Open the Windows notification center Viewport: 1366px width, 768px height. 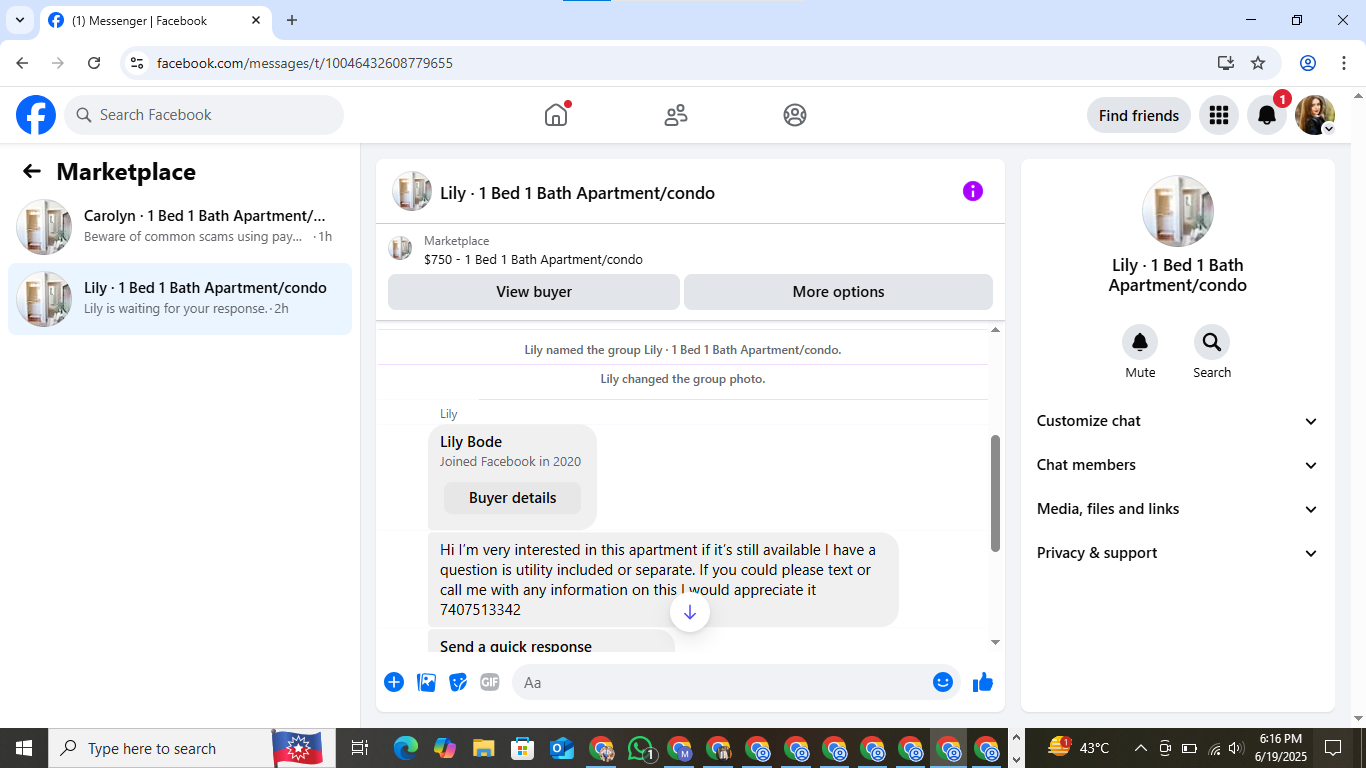click(x=1332, y=748)
